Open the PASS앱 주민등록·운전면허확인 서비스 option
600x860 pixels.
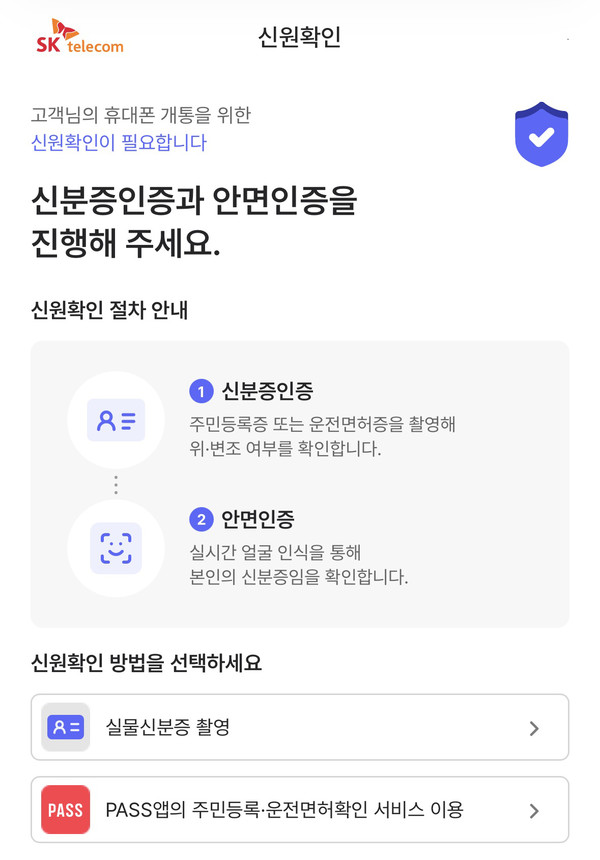[300, 810]
